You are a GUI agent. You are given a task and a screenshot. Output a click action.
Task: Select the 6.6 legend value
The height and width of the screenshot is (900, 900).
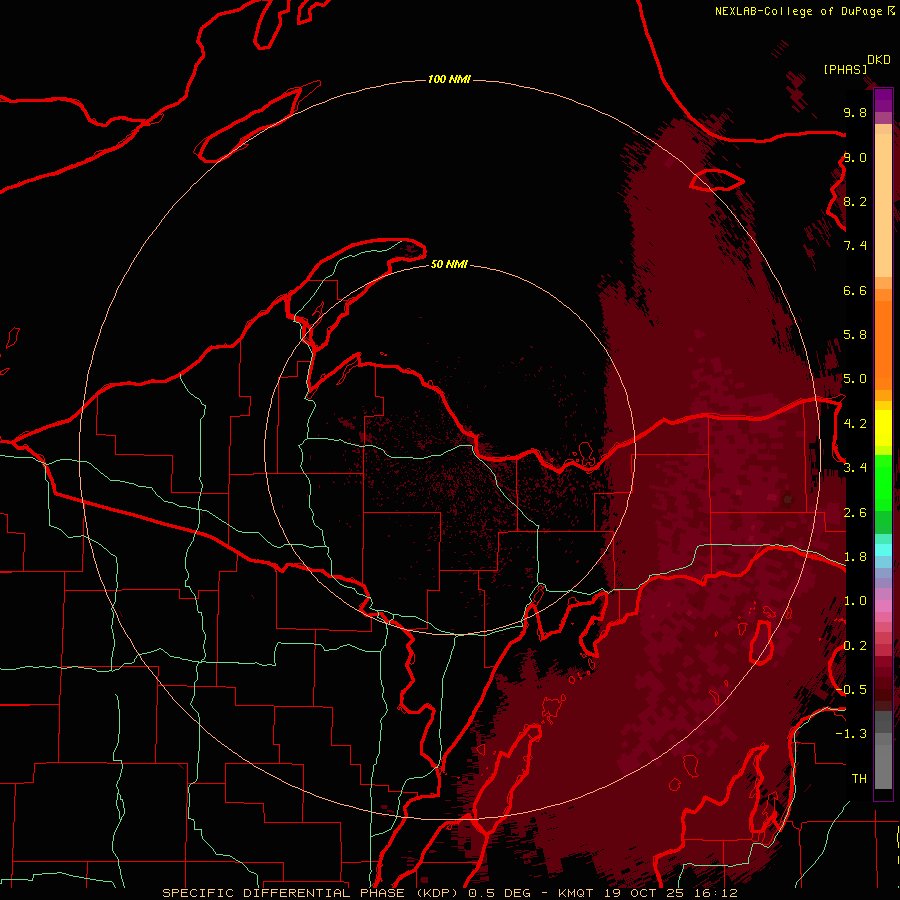tap(855, 290)
